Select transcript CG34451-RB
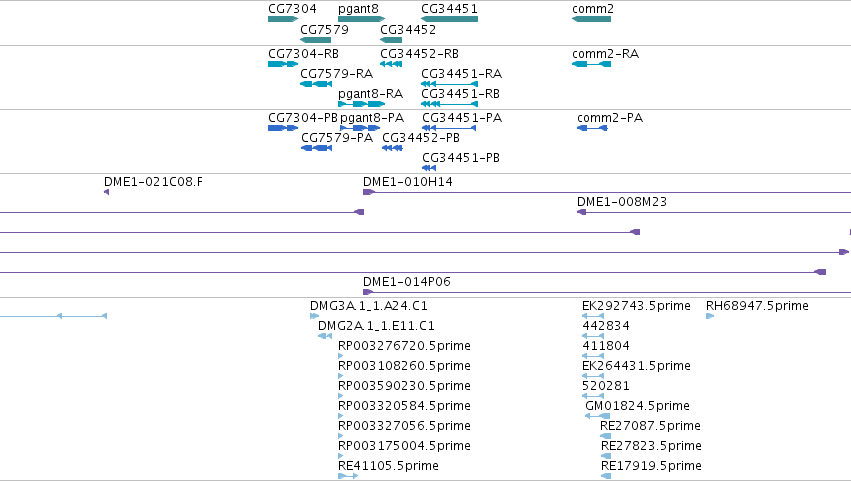The image size is (851, 481). [449, 104]
